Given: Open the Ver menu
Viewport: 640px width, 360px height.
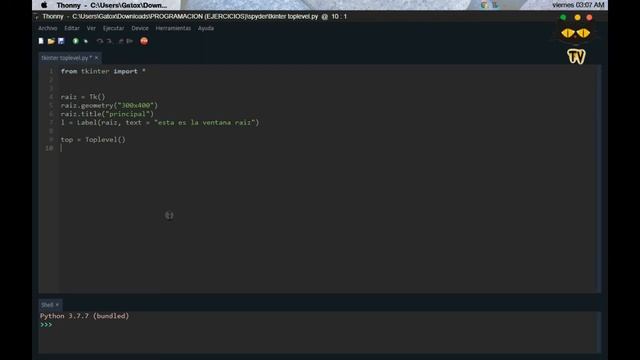Looking at the screenshot, I should (x=91, y=28).
